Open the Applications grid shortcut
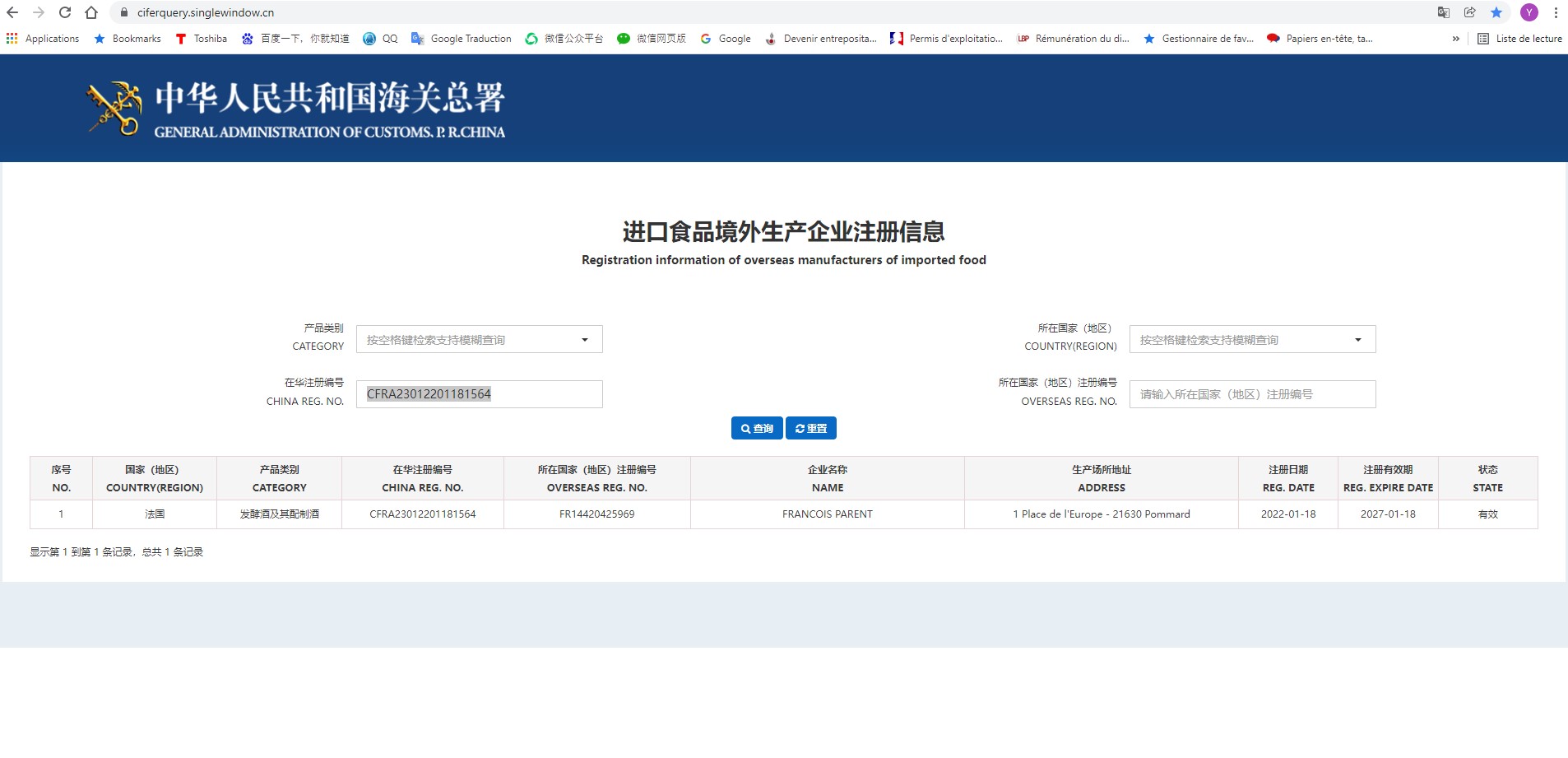This screenshot has height=758, width=1568. (43, 39)
